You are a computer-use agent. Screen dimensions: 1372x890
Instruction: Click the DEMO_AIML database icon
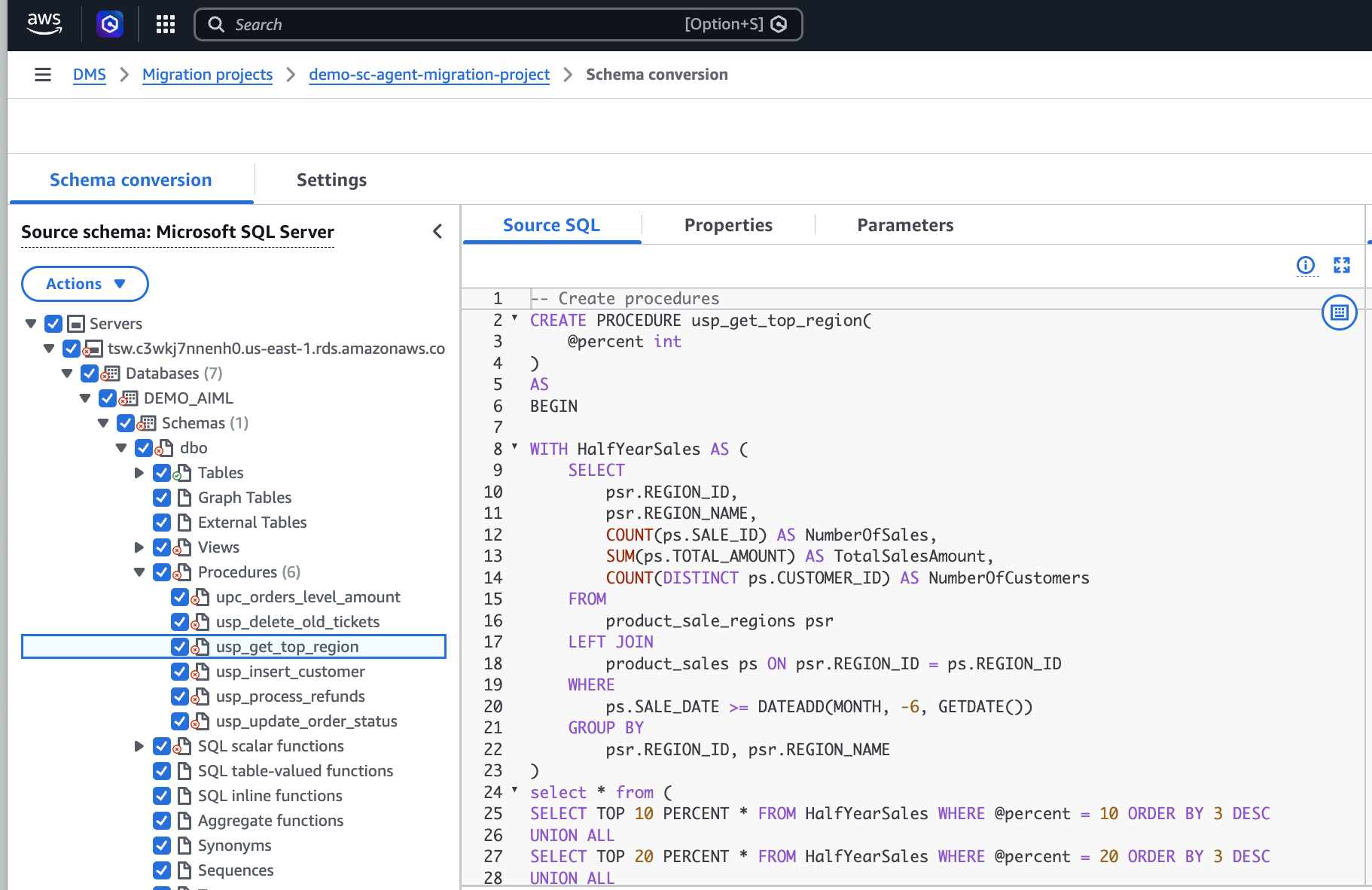pos(129,398)
